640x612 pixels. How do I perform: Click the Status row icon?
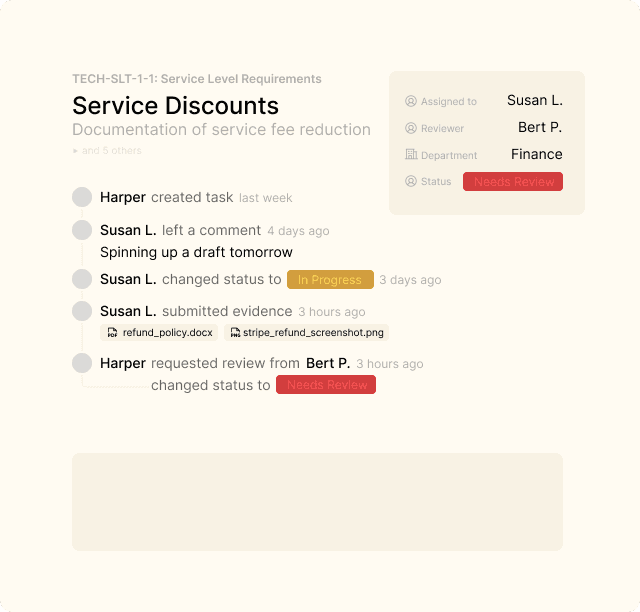(410, 182)
